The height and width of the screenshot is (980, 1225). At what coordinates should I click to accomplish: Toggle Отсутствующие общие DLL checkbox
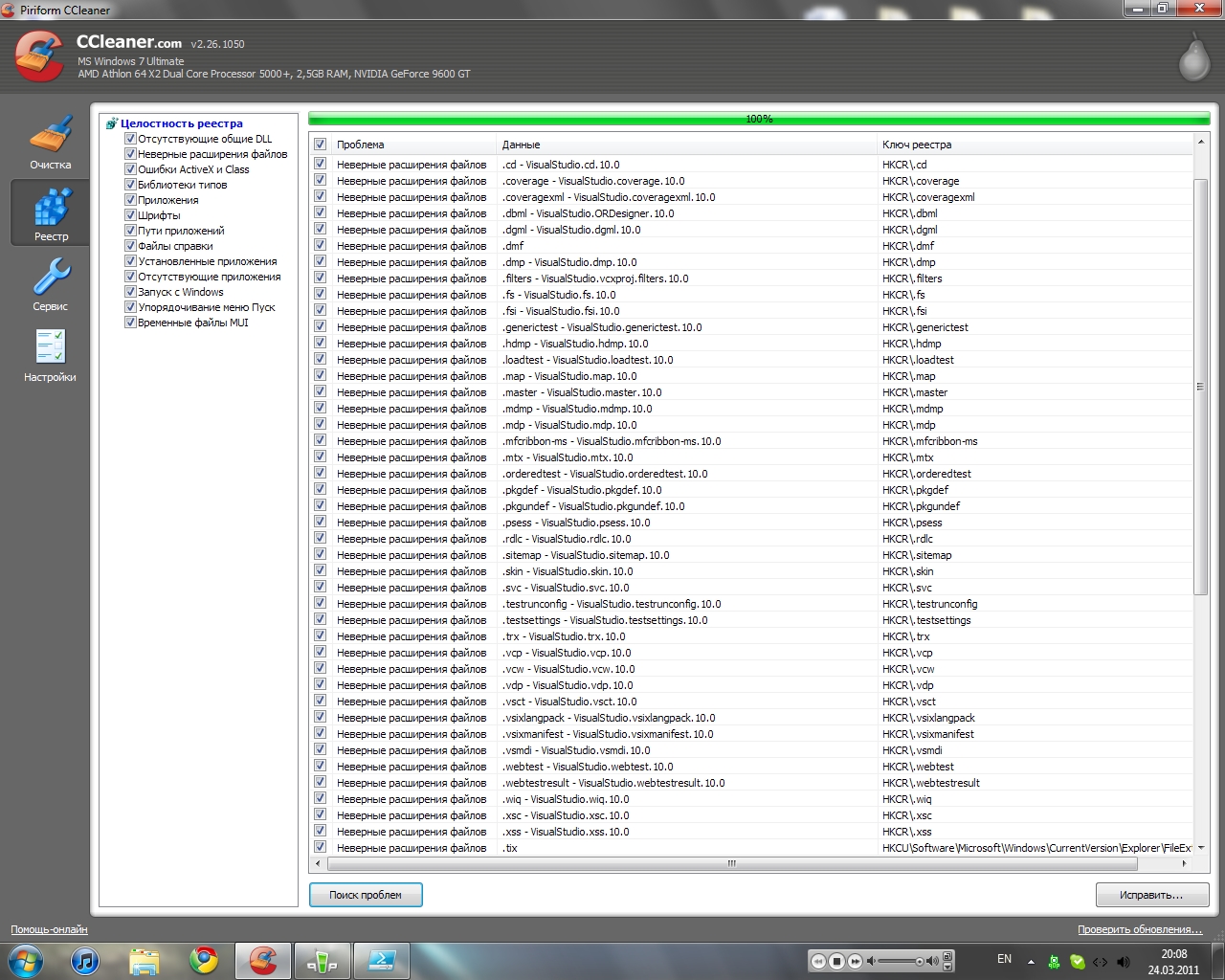coord(131,139)
